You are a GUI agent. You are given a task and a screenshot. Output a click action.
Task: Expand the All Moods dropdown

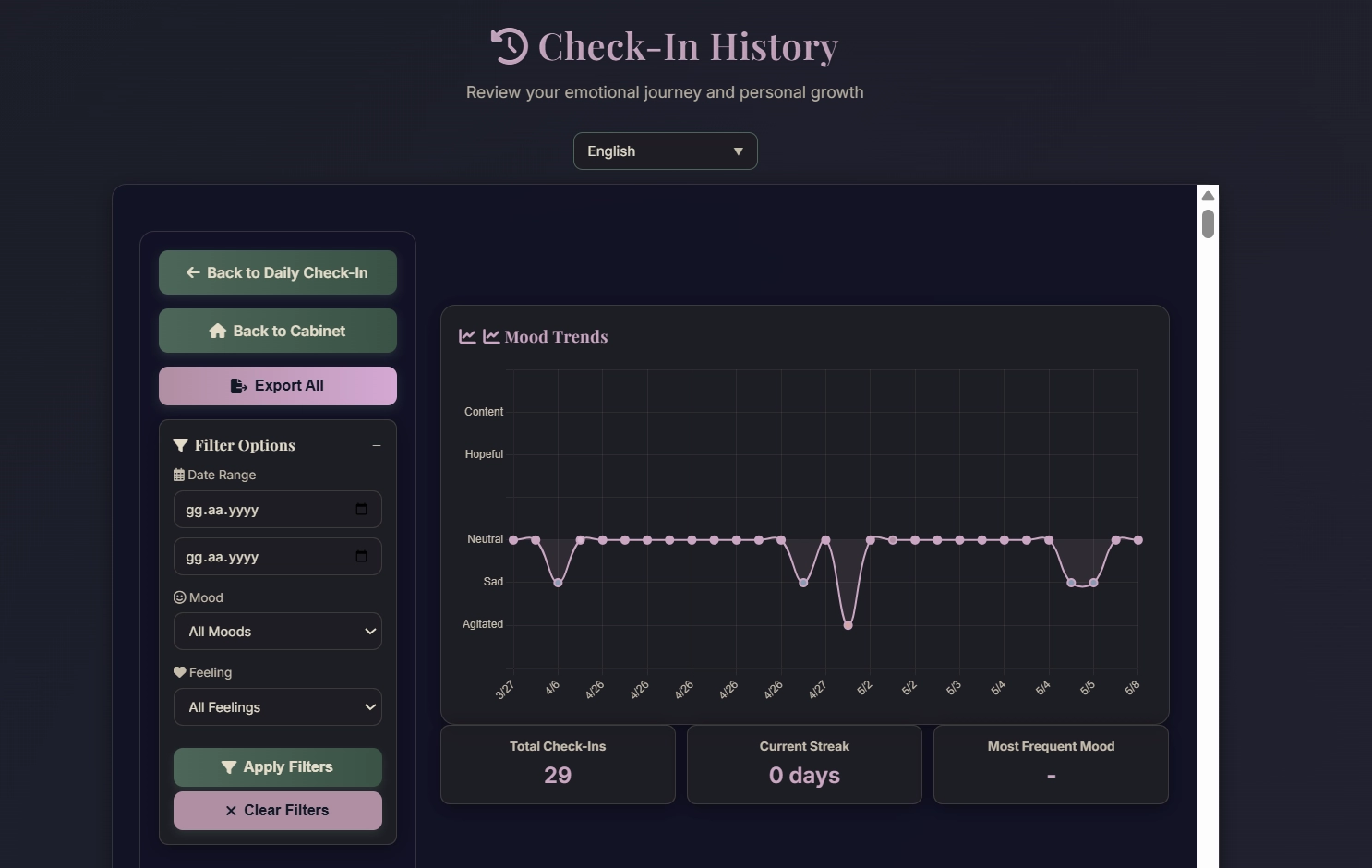point(278,632)
